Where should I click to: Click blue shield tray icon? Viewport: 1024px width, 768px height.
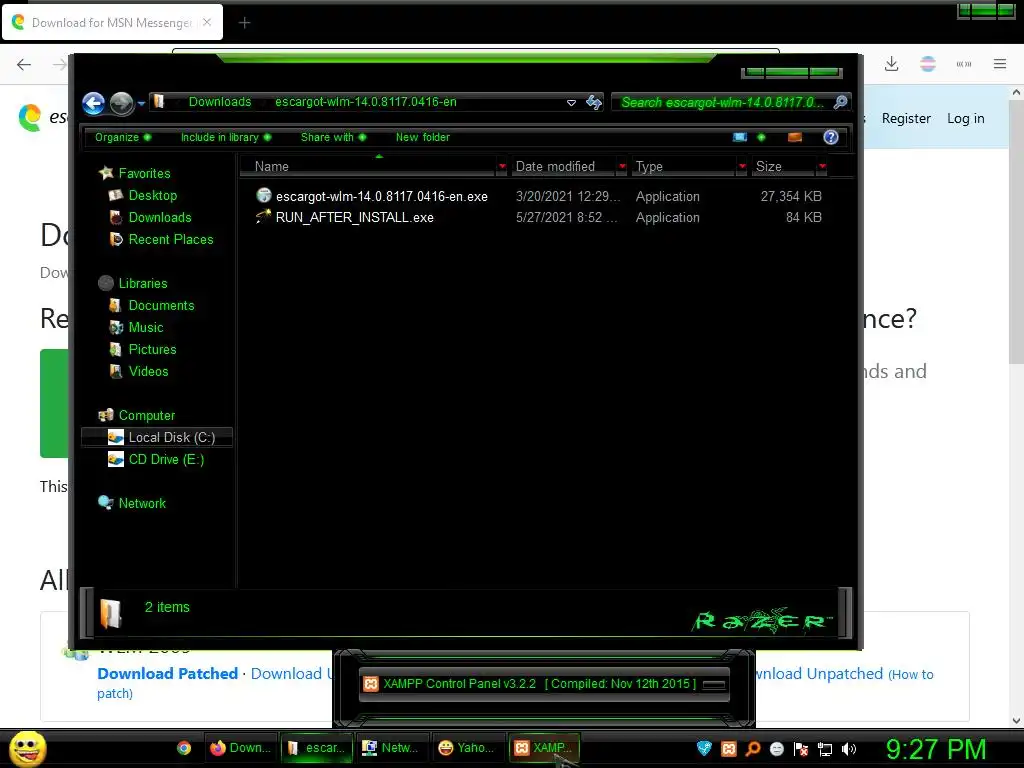point(704,749)
